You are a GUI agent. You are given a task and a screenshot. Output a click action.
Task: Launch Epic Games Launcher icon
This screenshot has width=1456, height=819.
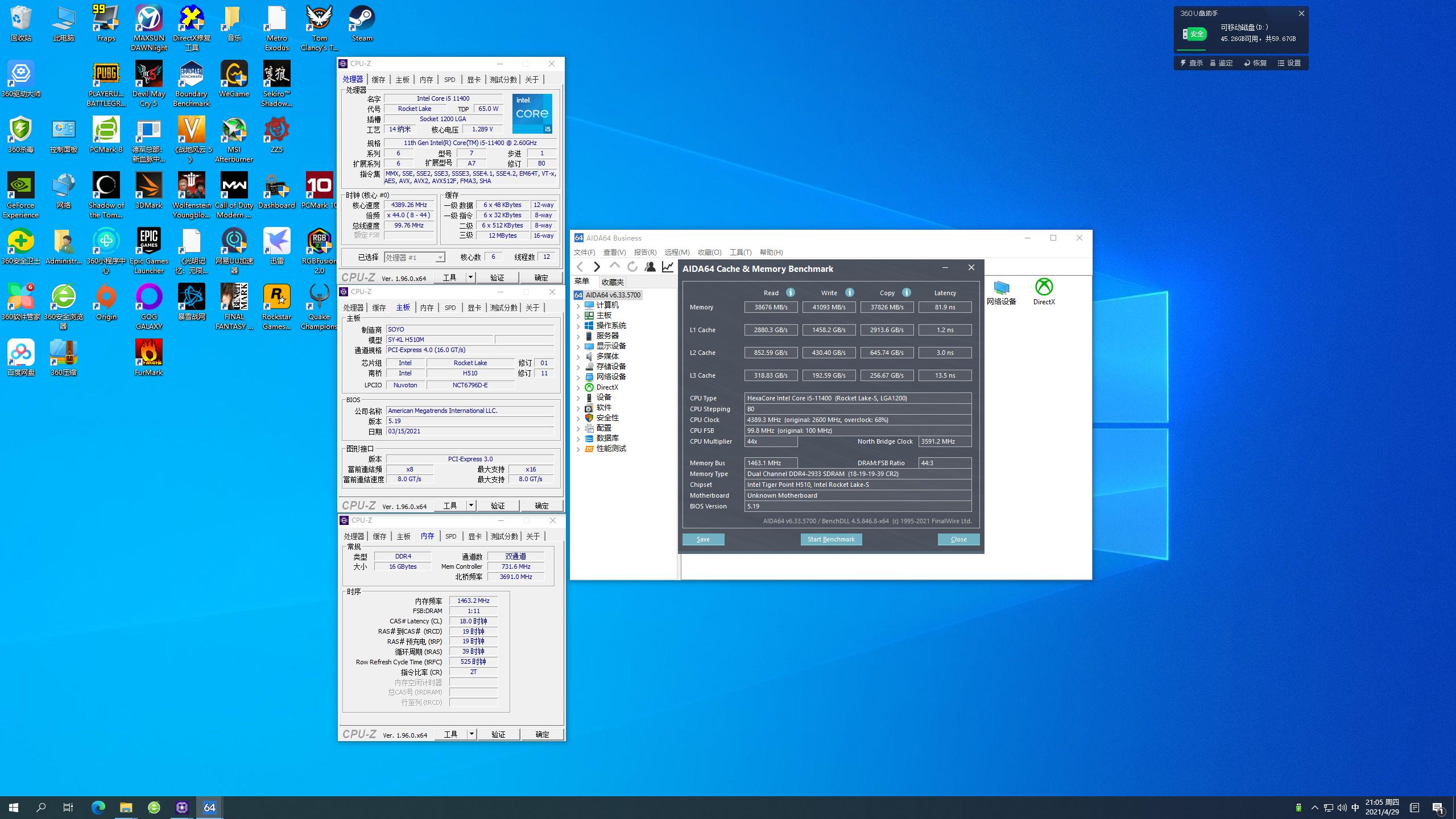[148, 251]
